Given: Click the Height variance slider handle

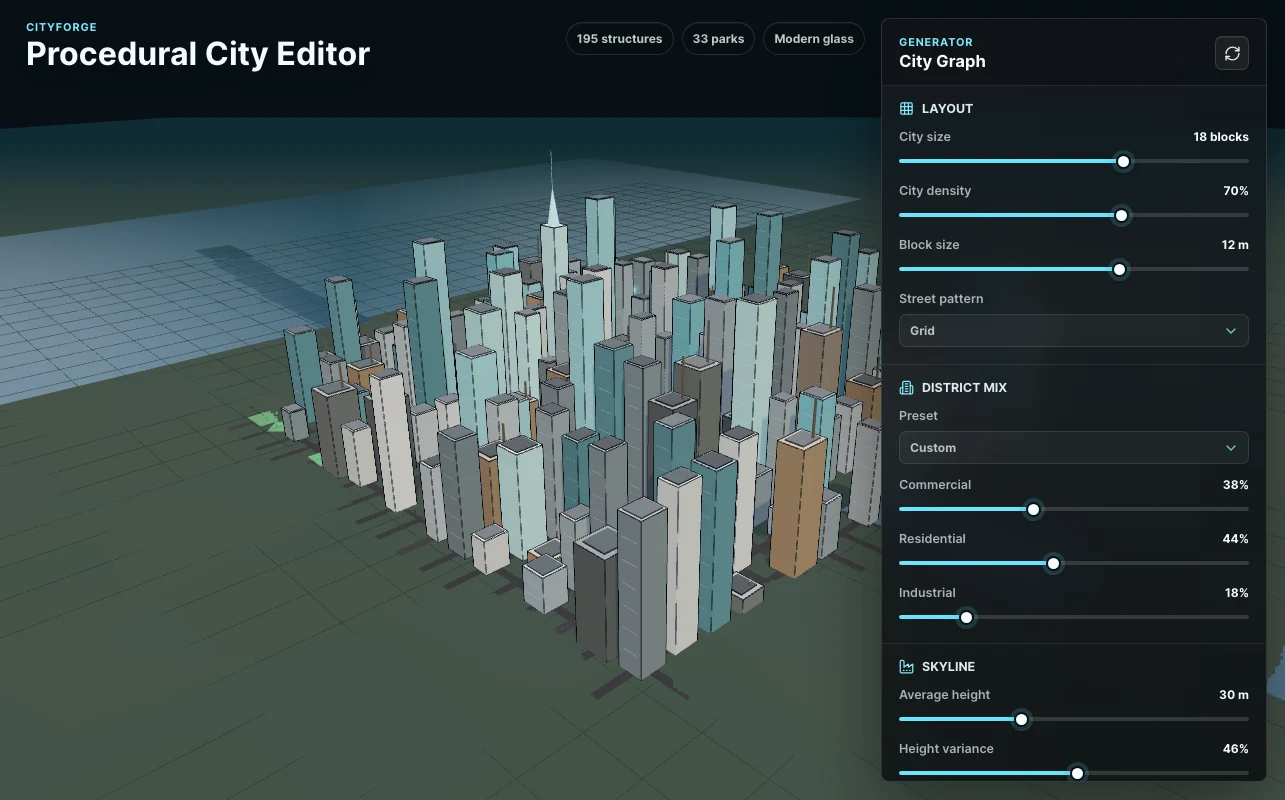Looking at the screenshot, I should pyautogui.click(x=1077, y=773).
